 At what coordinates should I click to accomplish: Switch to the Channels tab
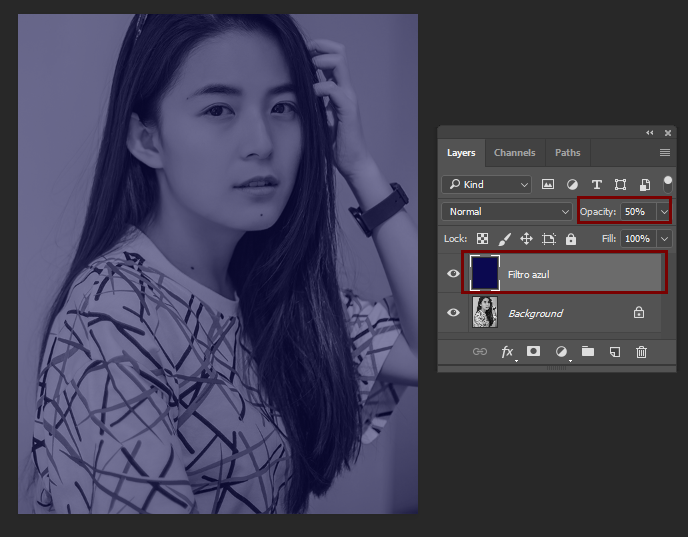click(515, 153)
